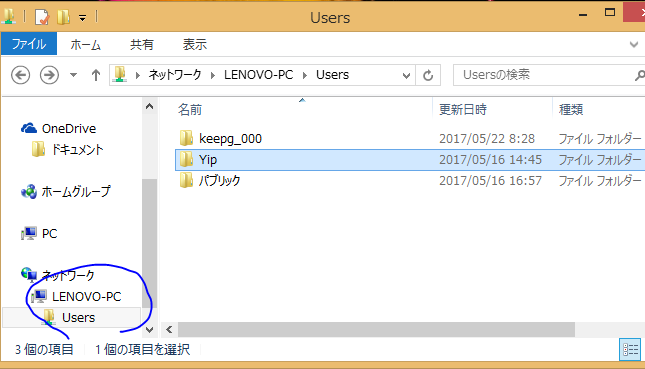The height and width of the screenshot is (369, 645).
Task: Switch to the 表示 ribbon tab
Action: (195, 44)
